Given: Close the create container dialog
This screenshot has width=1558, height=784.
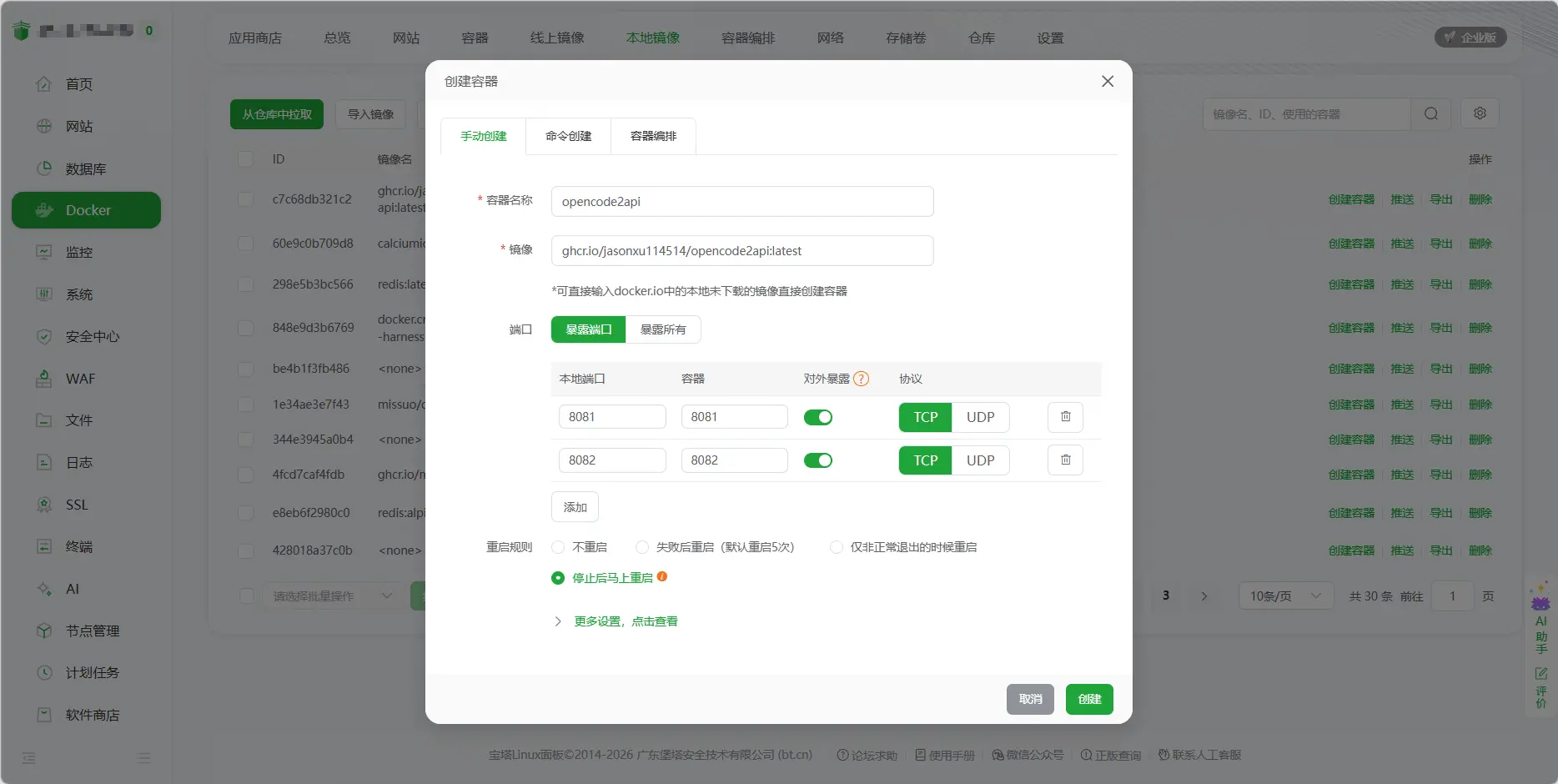Looking at the screenshot, I should tap(1108, 81).
